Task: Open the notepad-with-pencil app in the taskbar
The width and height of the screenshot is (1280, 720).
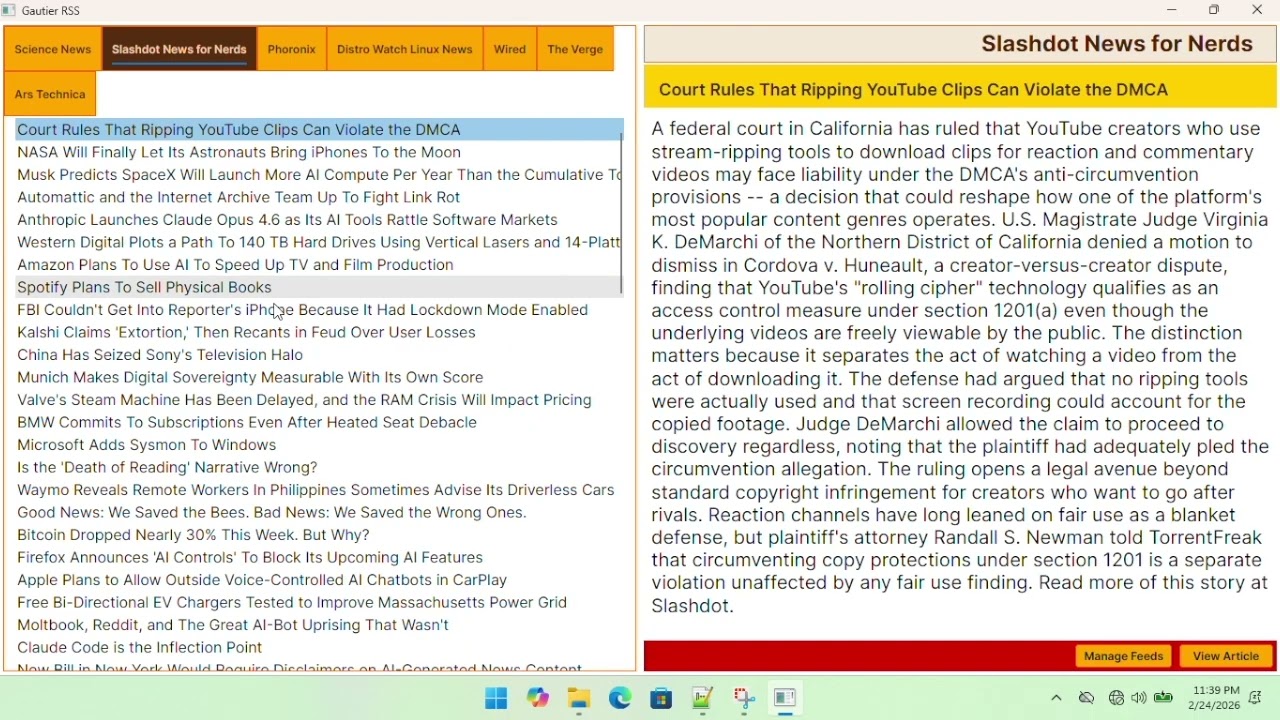Action: click(x=703, y=699)
